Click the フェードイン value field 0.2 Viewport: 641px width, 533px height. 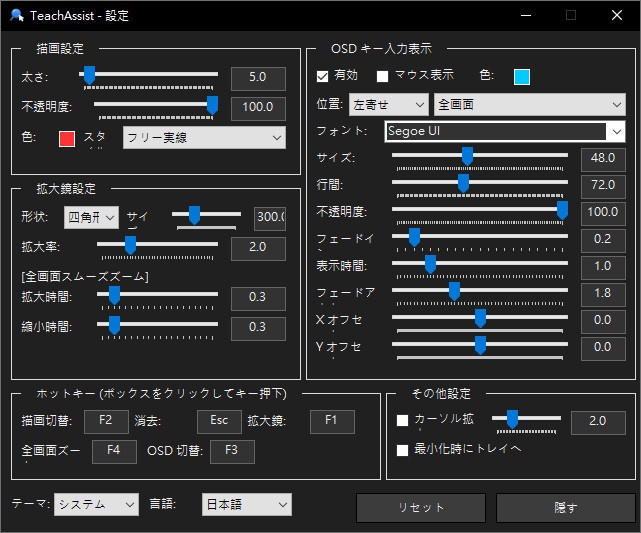pyautogui.click(x=603, y=241)
